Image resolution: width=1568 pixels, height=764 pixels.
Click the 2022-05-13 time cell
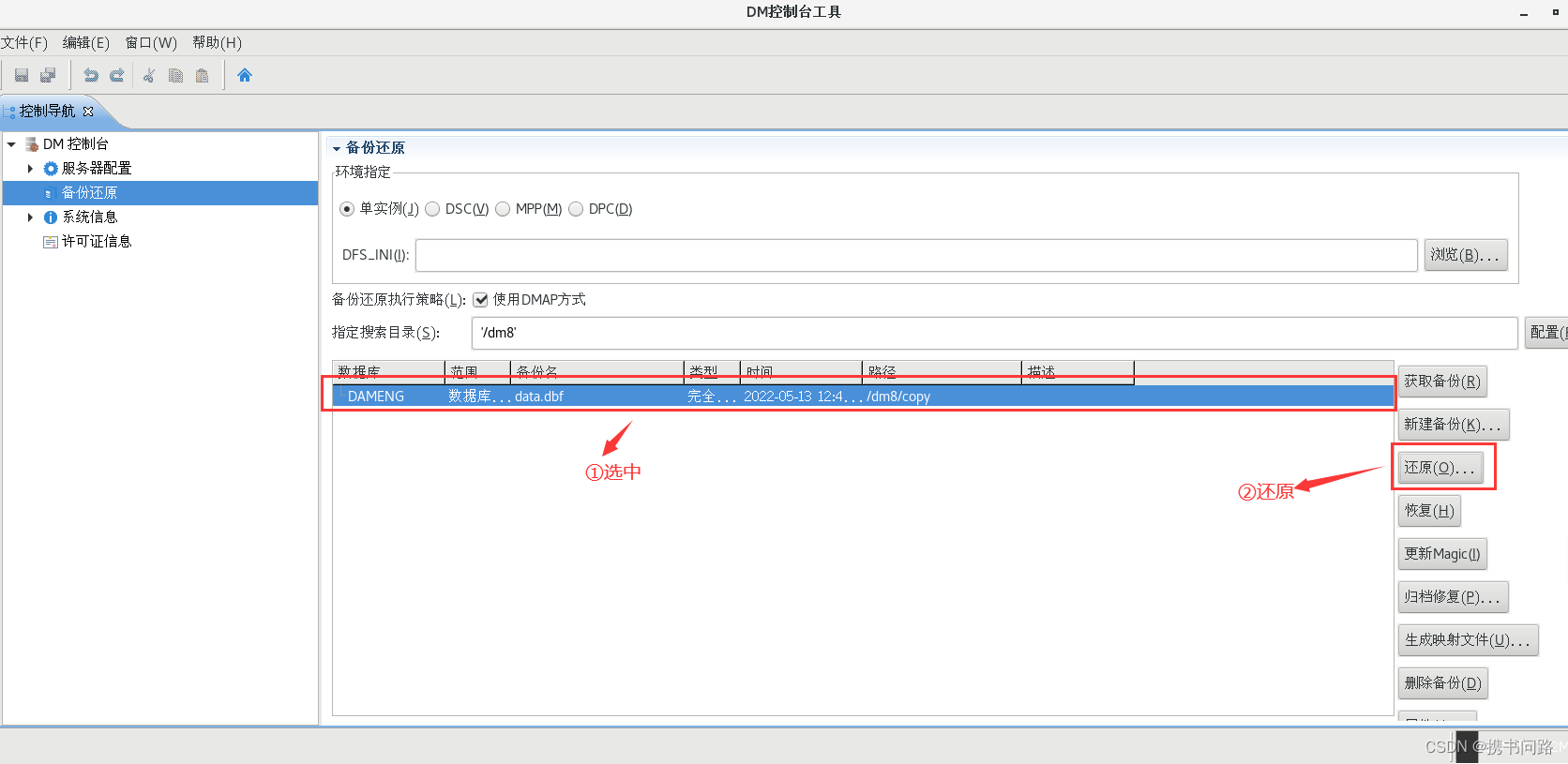802,397
